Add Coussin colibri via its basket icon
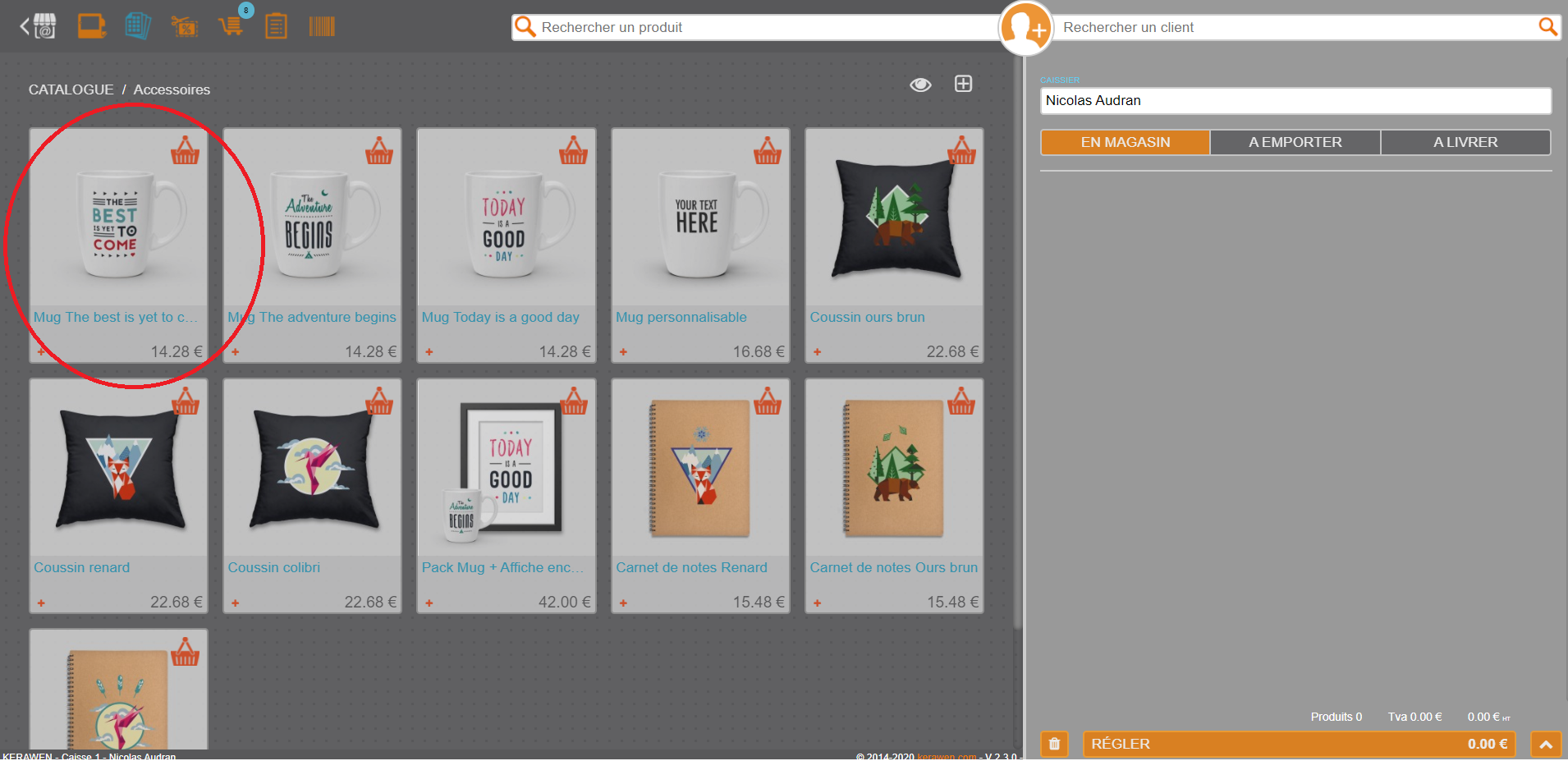Screen dimensions: 1568x761 click(379, 401)
